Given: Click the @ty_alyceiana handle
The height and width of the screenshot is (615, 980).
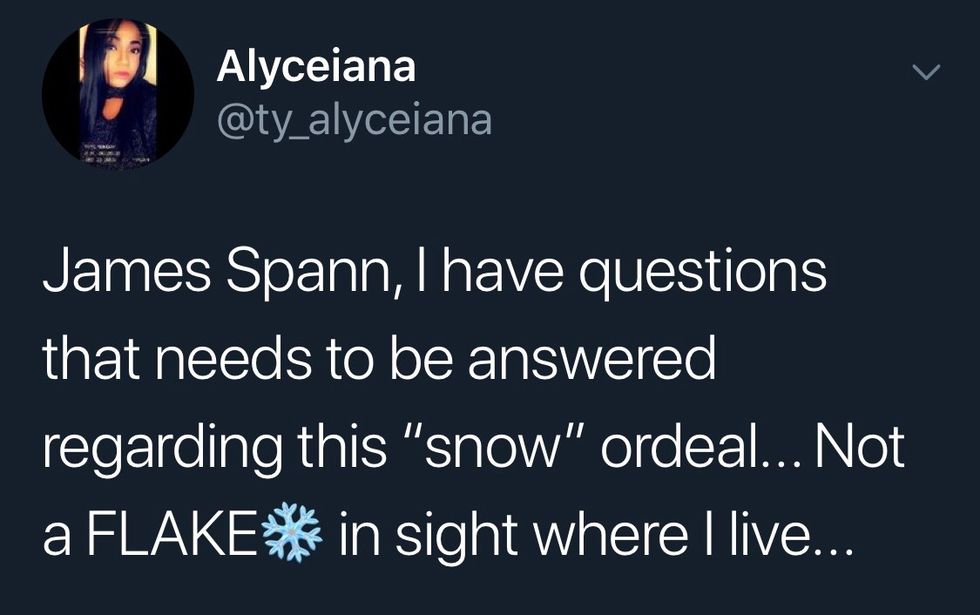Looking at the screenshot, I should pos(354,120).
